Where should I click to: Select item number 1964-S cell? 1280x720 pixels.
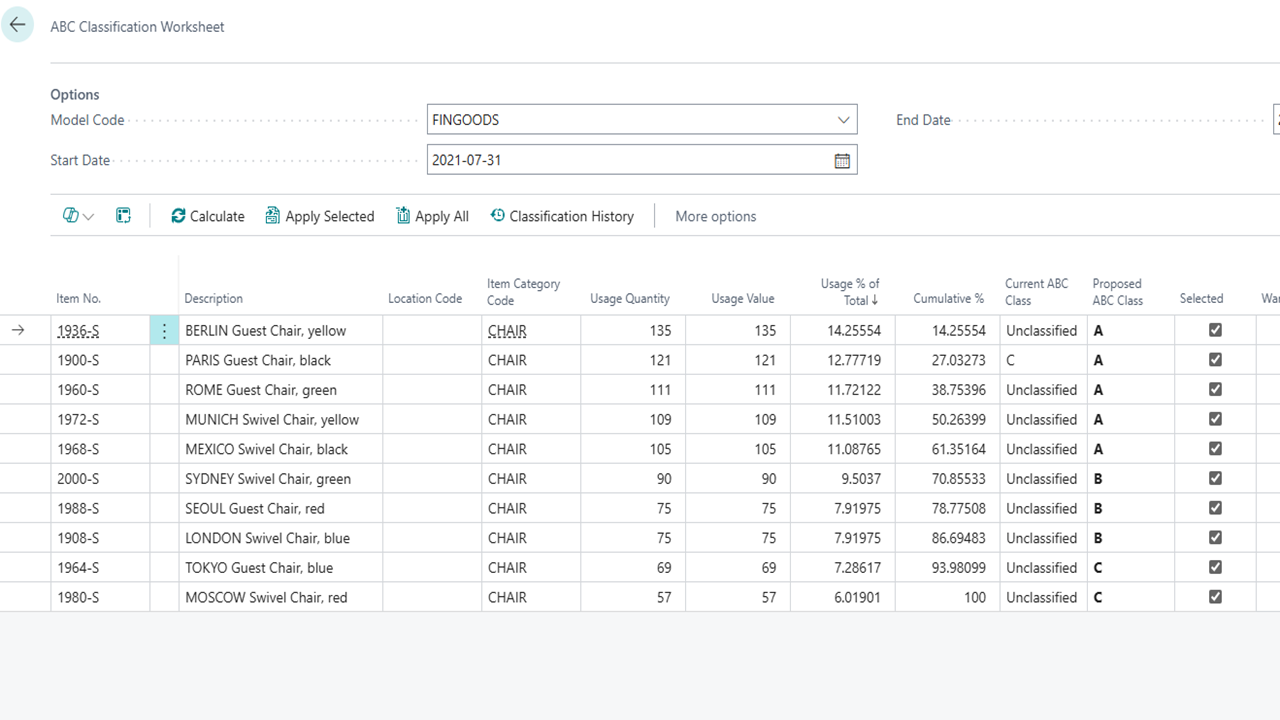pyautogui.click(x=78, y=568)
